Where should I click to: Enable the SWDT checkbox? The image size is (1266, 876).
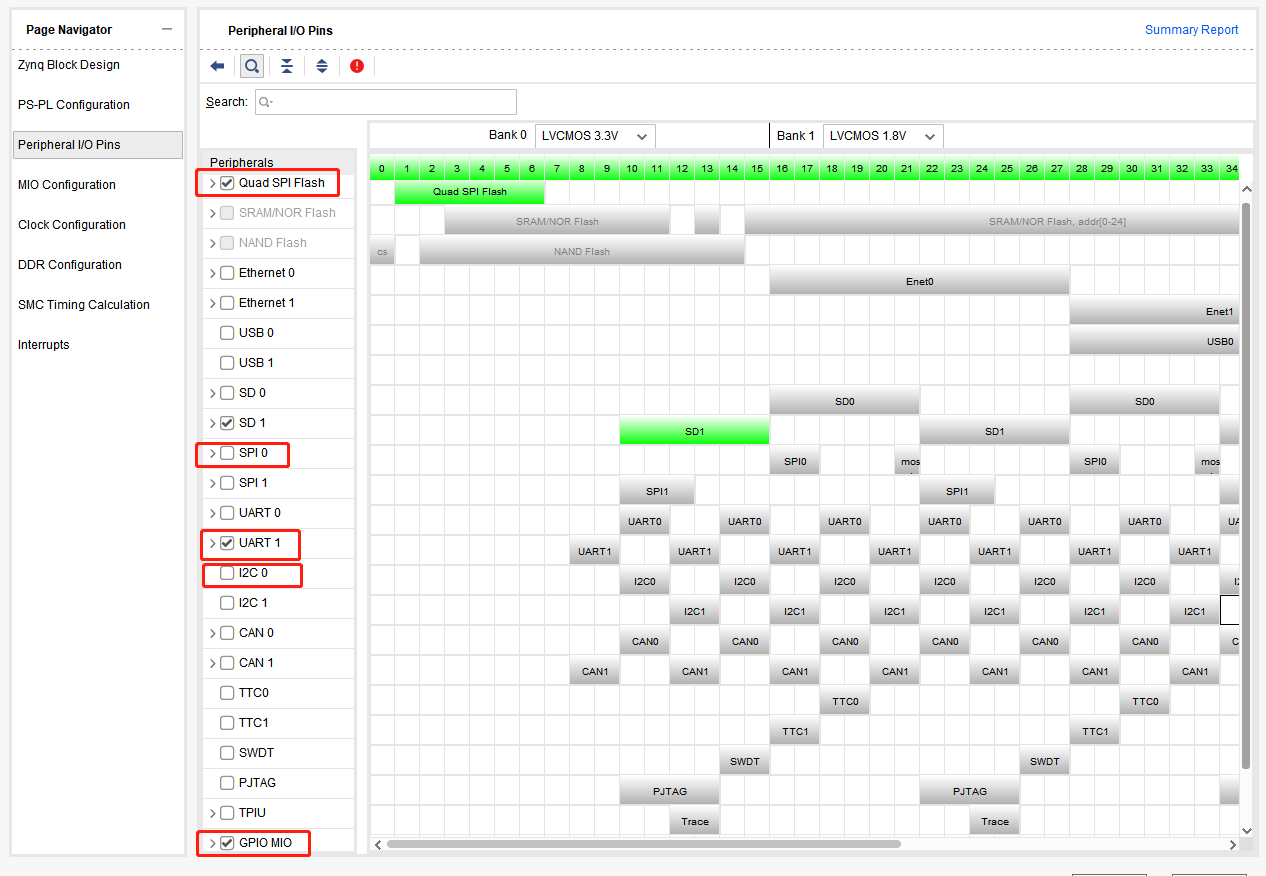coord(227,753)
